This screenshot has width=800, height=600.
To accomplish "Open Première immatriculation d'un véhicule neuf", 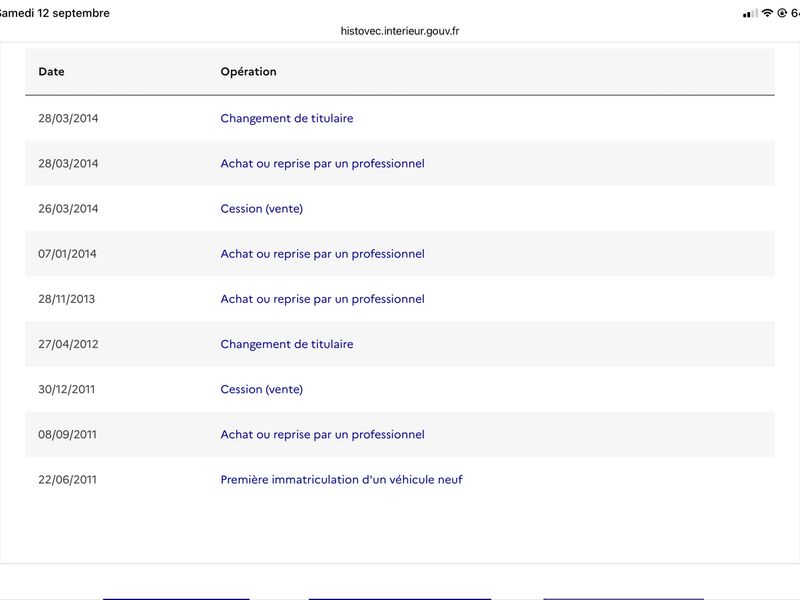I will point(341,480).
